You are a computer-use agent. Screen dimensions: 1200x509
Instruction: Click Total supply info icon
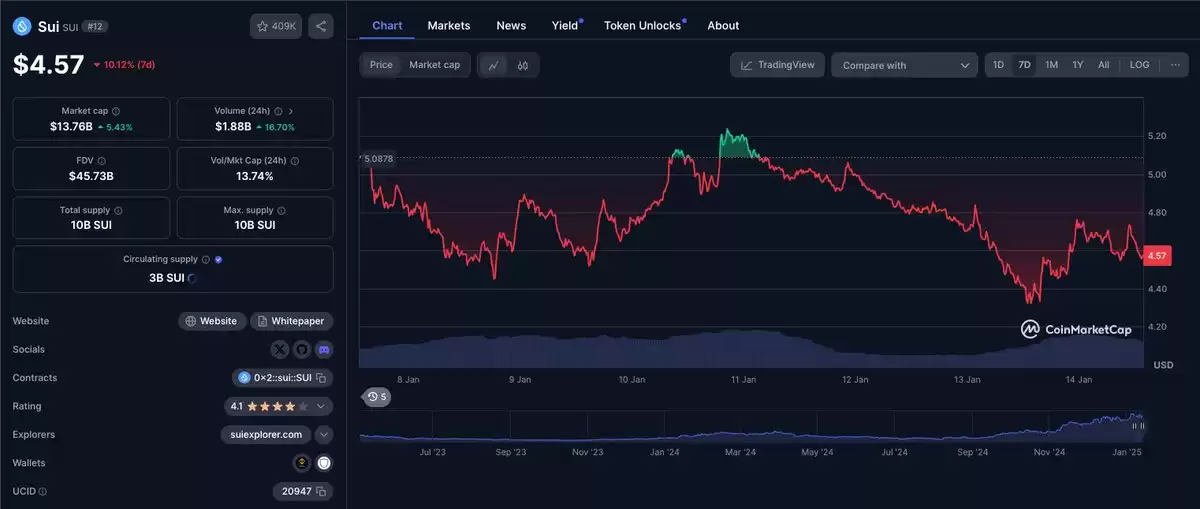click(119, 210)
